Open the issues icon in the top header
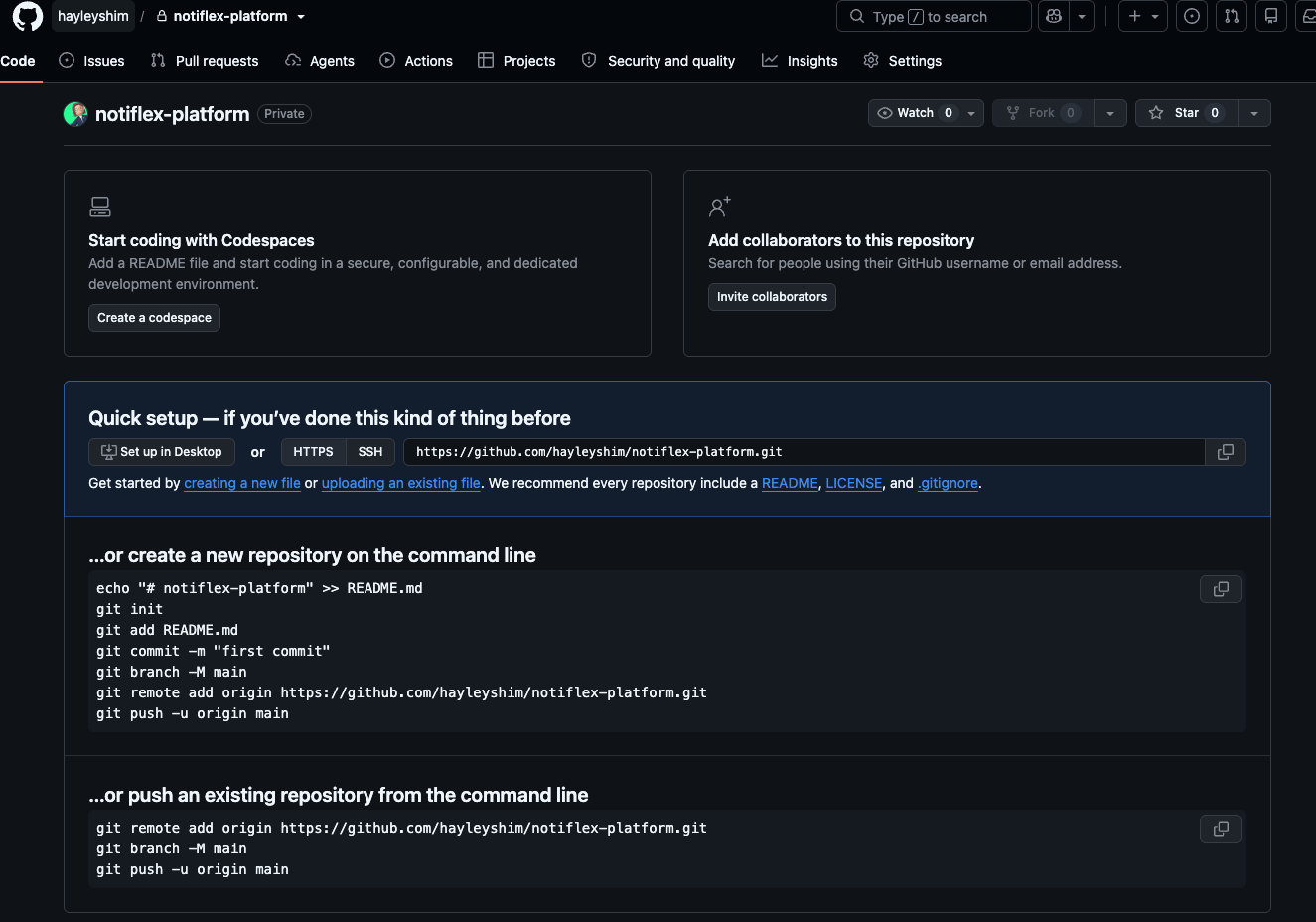This screenshot has width=1316, height=922. [x=1192, y=16]
